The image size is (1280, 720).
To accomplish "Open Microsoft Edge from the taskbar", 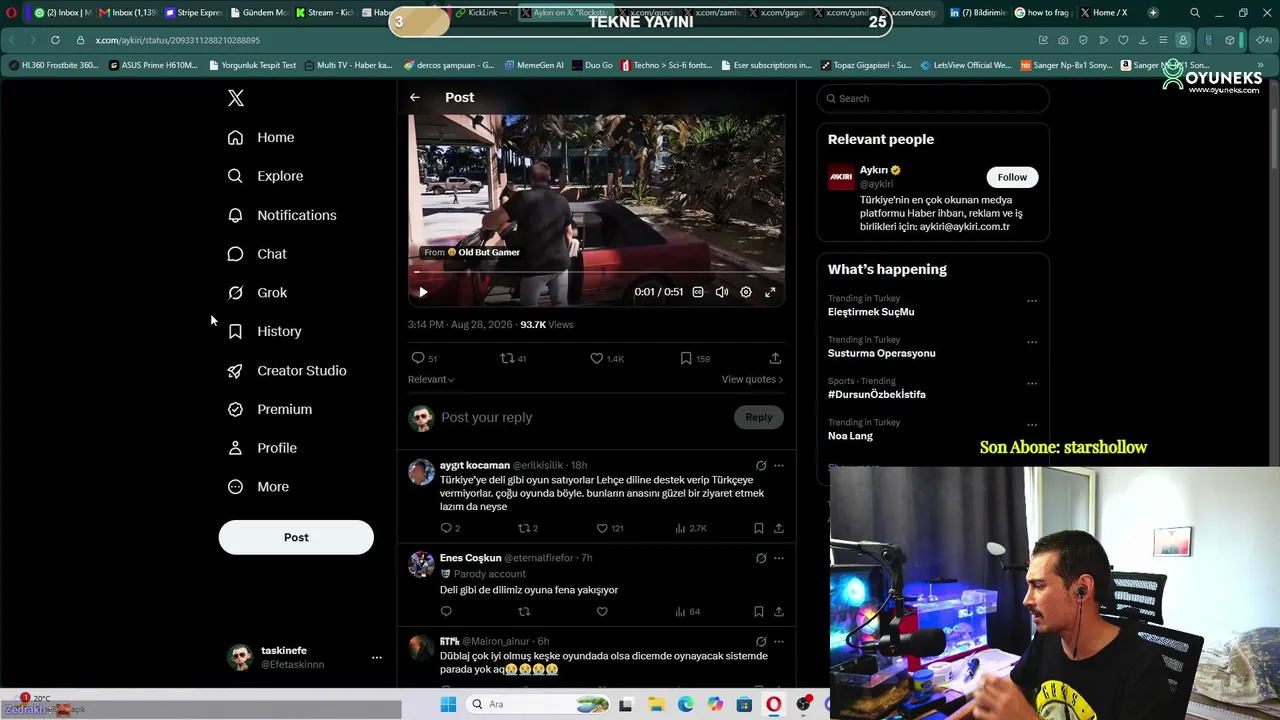I will point(685,704).
